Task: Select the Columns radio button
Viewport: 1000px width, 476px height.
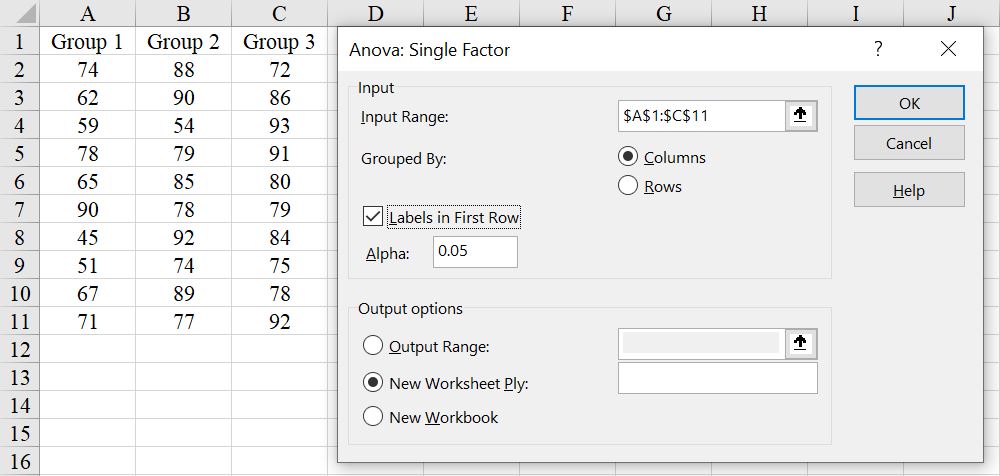Action: click(x=630, y=158)
